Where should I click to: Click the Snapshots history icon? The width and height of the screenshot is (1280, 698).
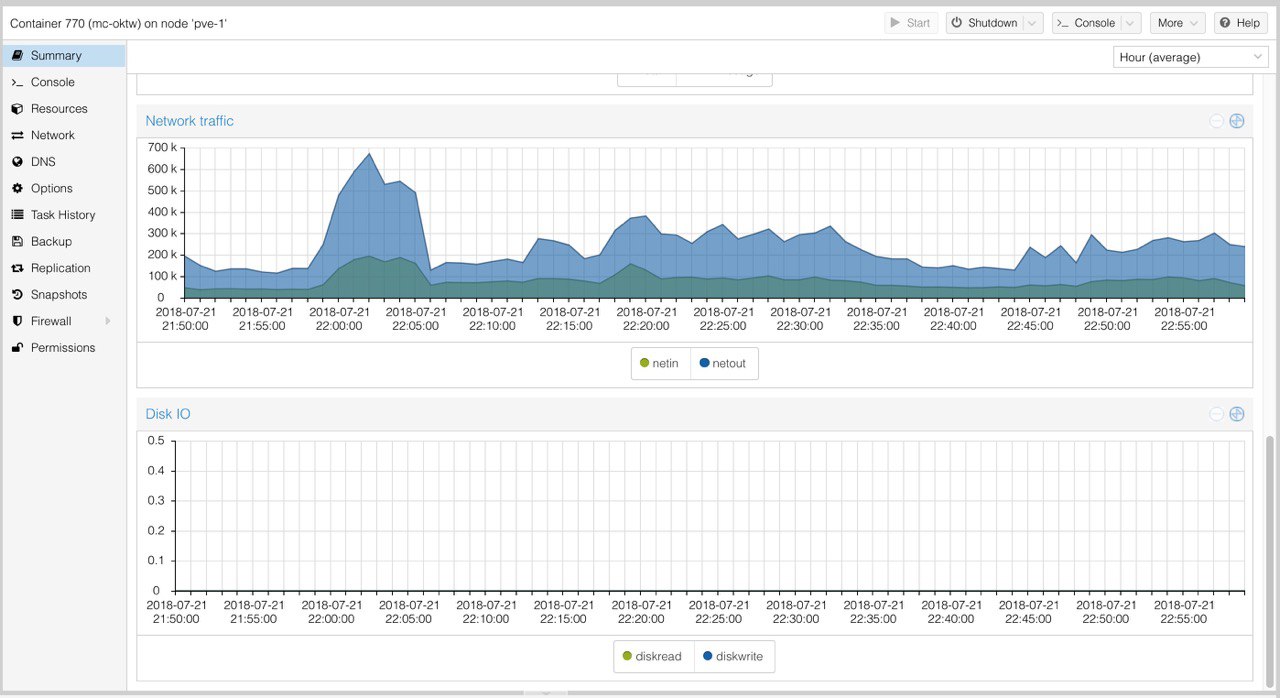17,294
